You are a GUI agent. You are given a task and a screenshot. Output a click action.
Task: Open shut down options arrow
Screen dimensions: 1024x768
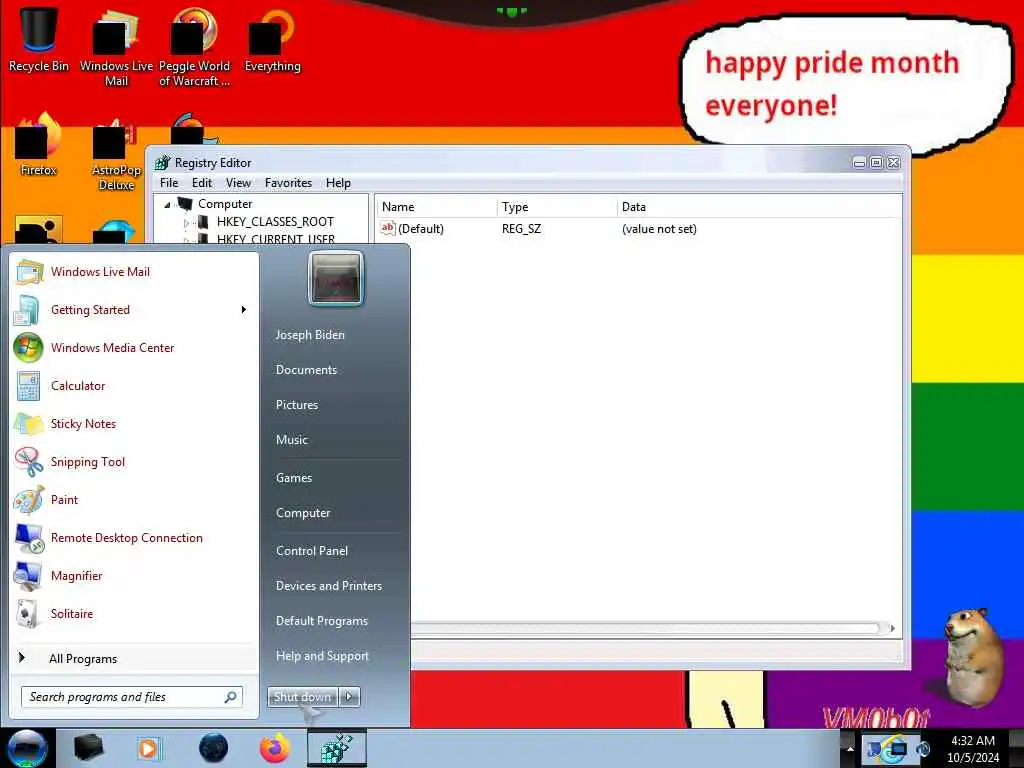pos(349,697)
